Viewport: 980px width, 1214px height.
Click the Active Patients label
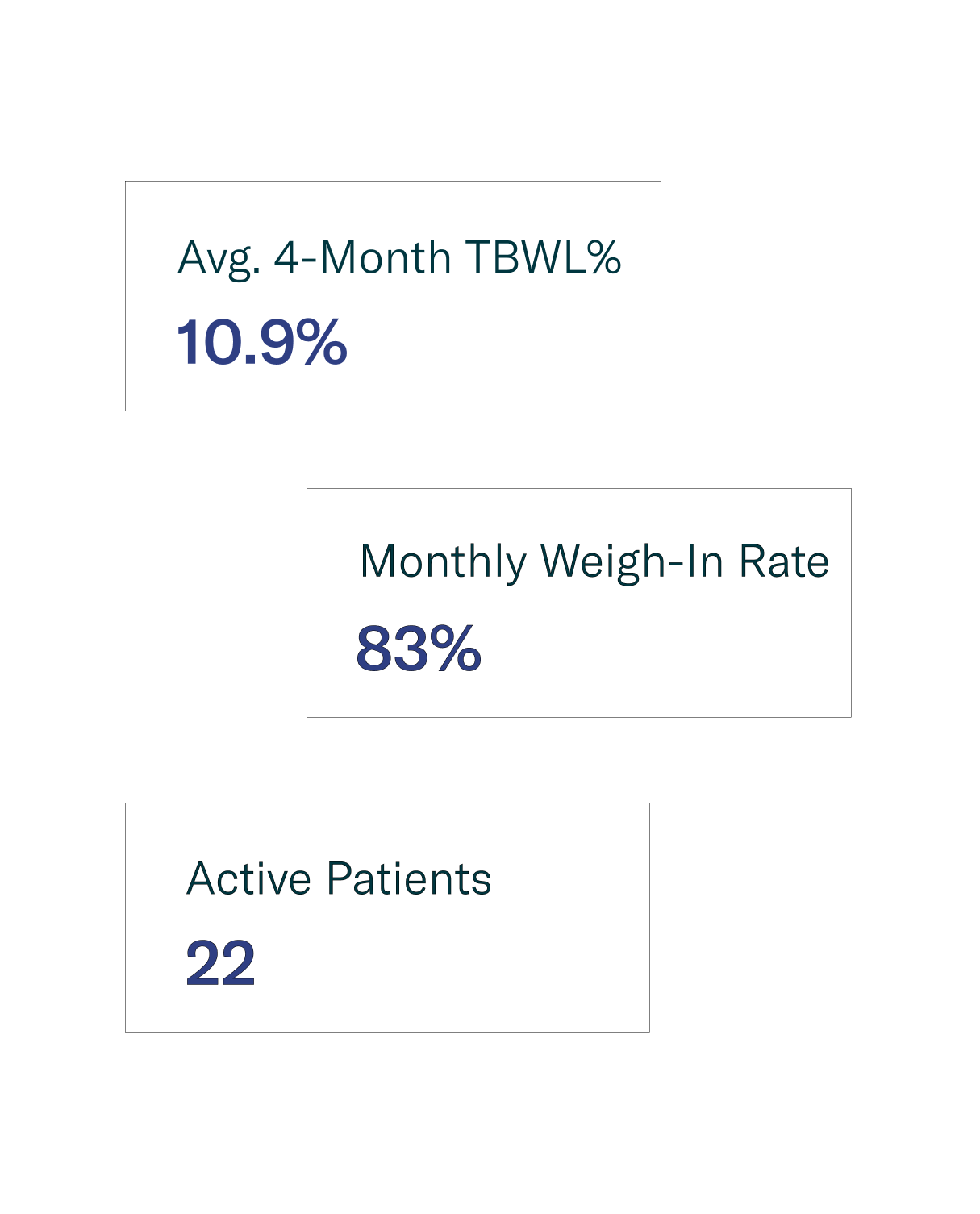(x=339, y=878)
